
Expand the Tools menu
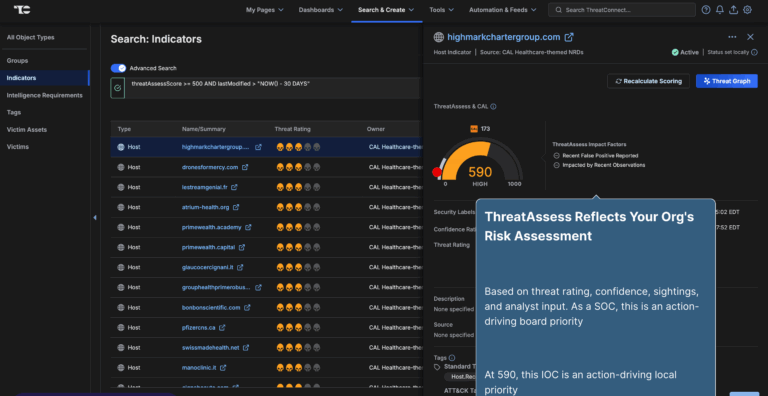pyautogui.click(x=441, y=10)
